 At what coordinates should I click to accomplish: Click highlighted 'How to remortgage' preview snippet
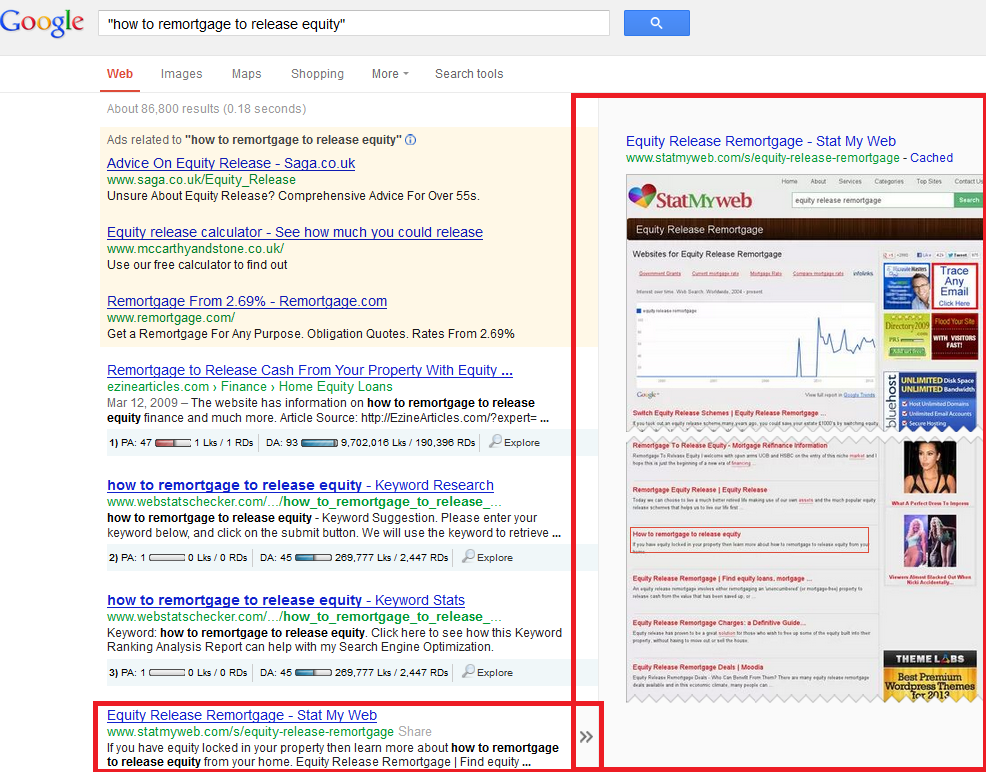pyautogui.click(x=749, y=540)
